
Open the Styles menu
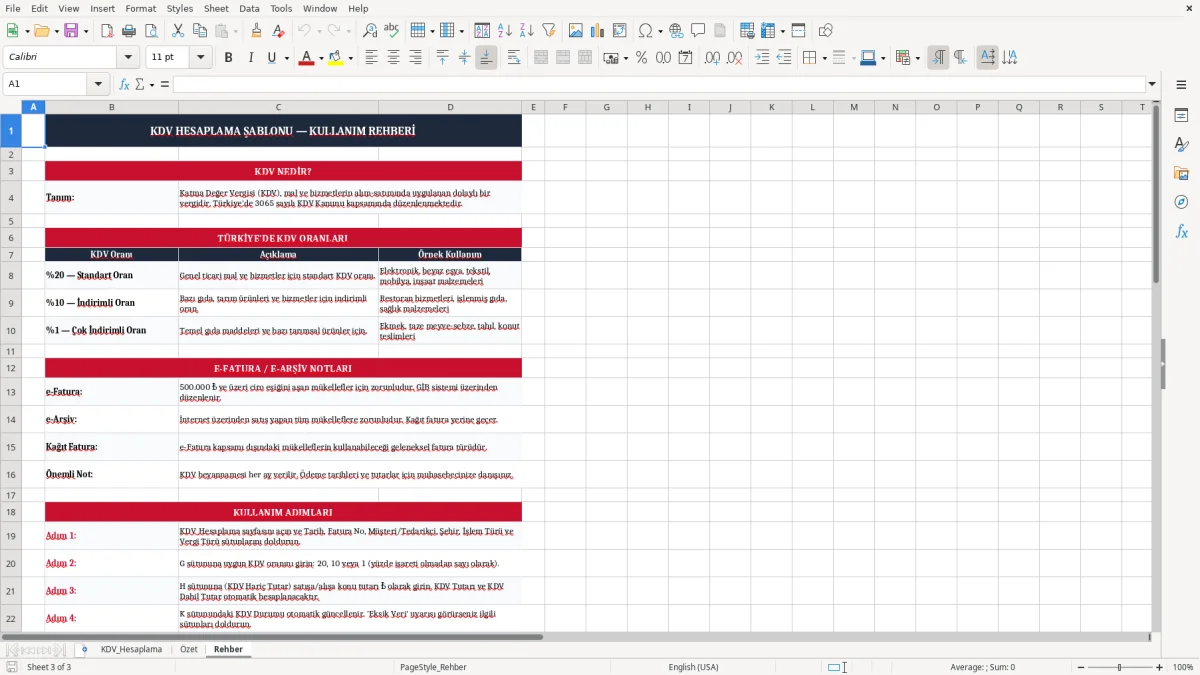click(x=180, y=8)
